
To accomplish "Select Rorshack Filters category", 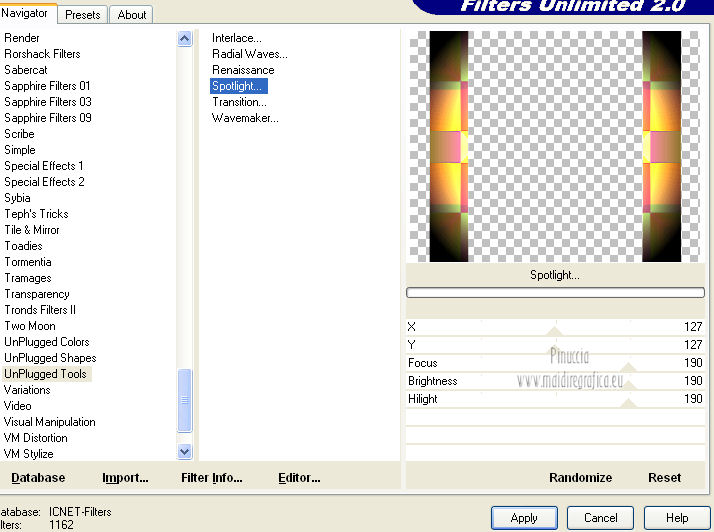I will 42,54.
